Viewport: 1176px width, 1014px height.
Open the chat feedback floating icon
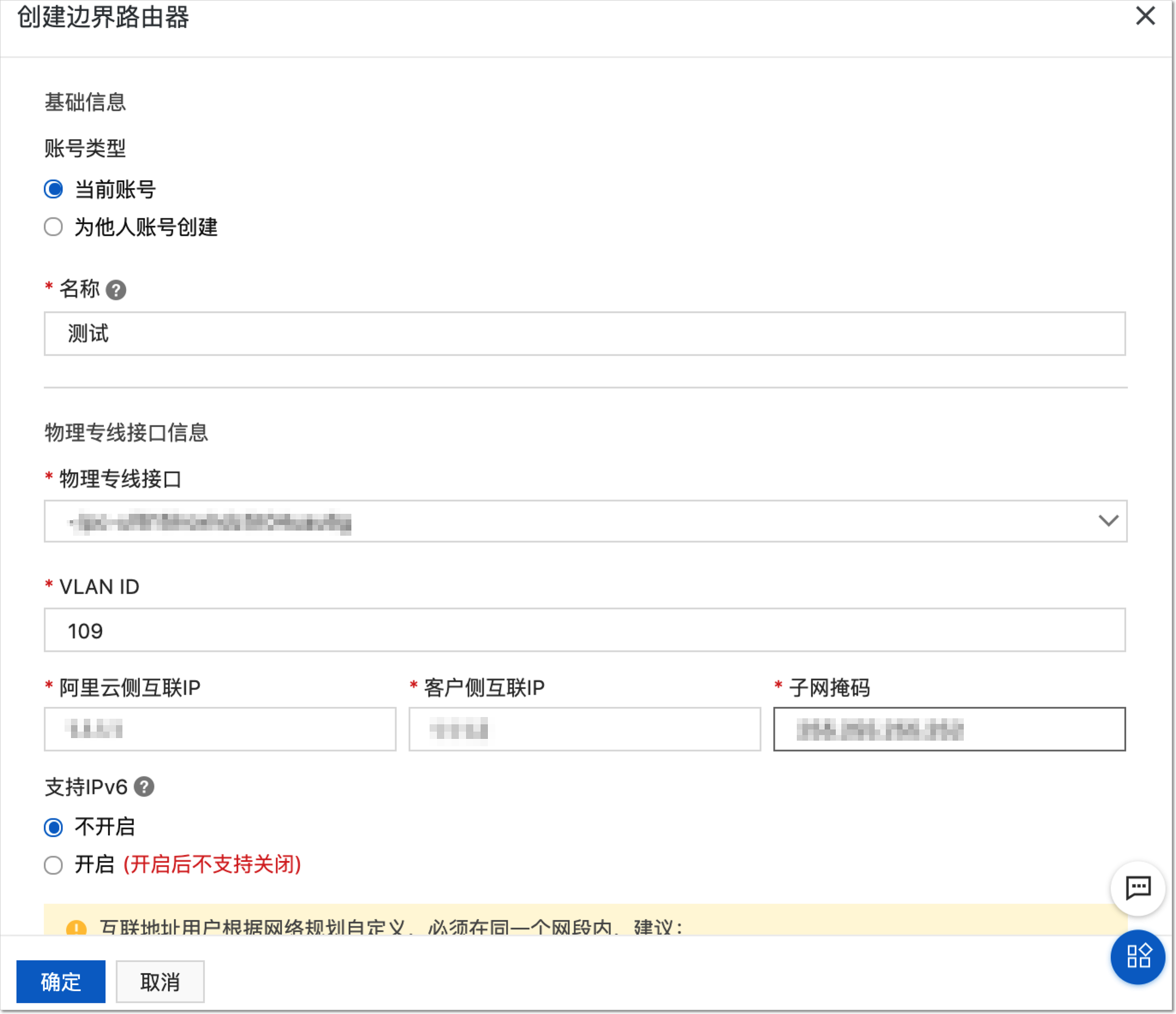point(1138,889)
